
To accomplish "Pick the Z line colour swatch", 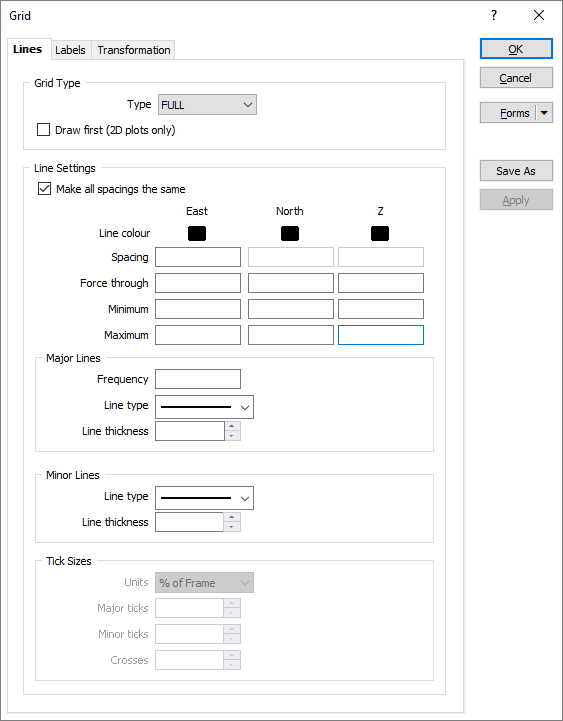I will click(x=380, y=234).
